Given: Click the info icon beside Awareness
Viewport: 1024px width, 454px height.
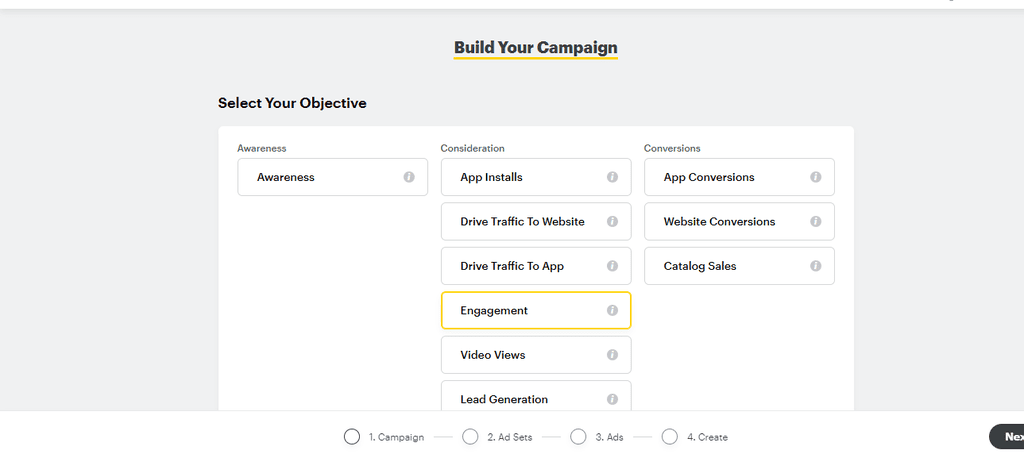Looking at the screenshot, I should 409,177.
